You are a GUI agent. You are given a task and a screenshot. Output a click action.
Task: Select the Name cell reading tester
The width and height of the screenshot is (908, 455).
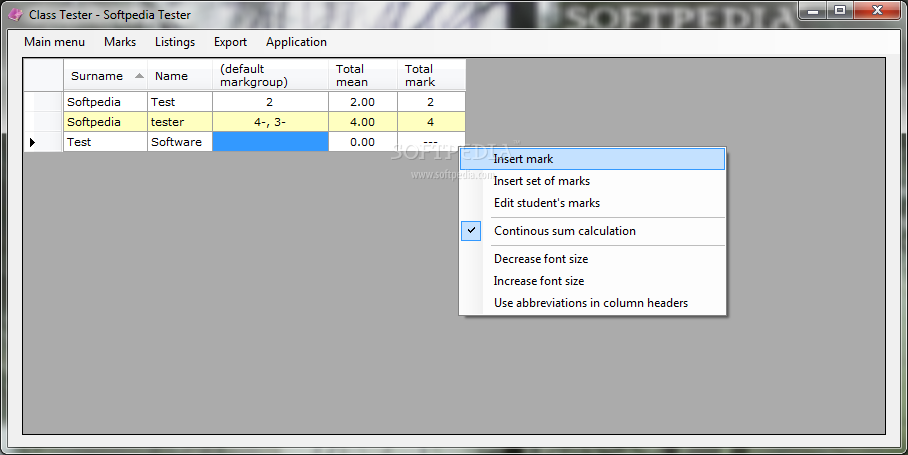180,122
